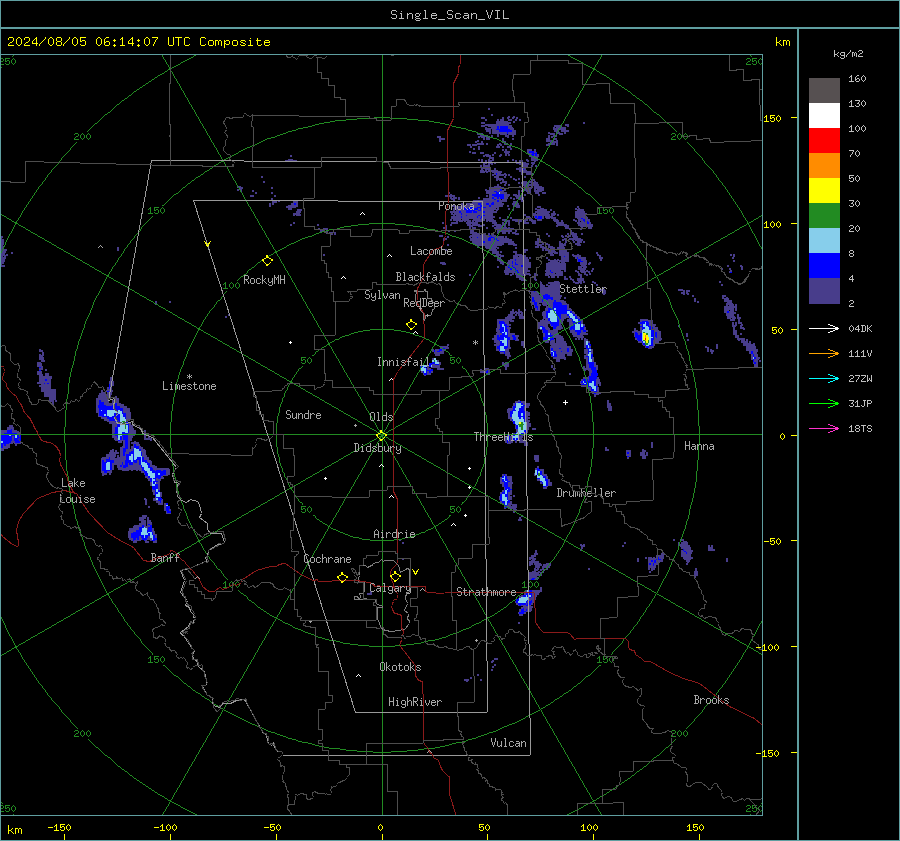This screenshot has height=841, width=900.
Task: Click the green 20-30 legend swatch
Action: (824, 216)
